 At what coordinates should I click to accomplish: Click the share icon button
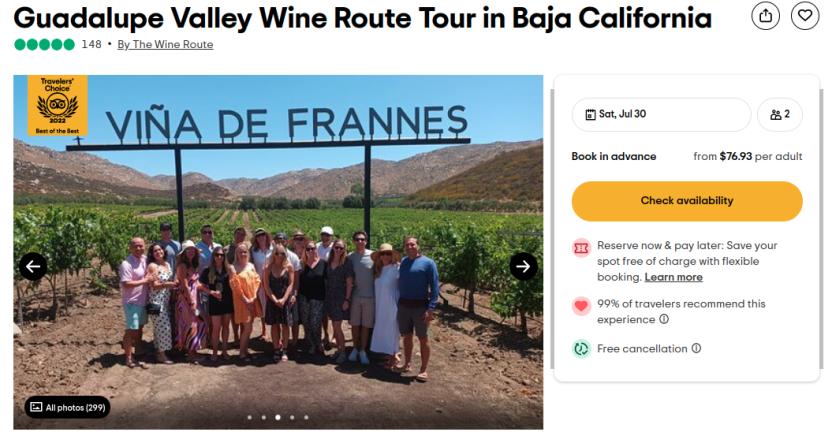[x=765, y=16]
